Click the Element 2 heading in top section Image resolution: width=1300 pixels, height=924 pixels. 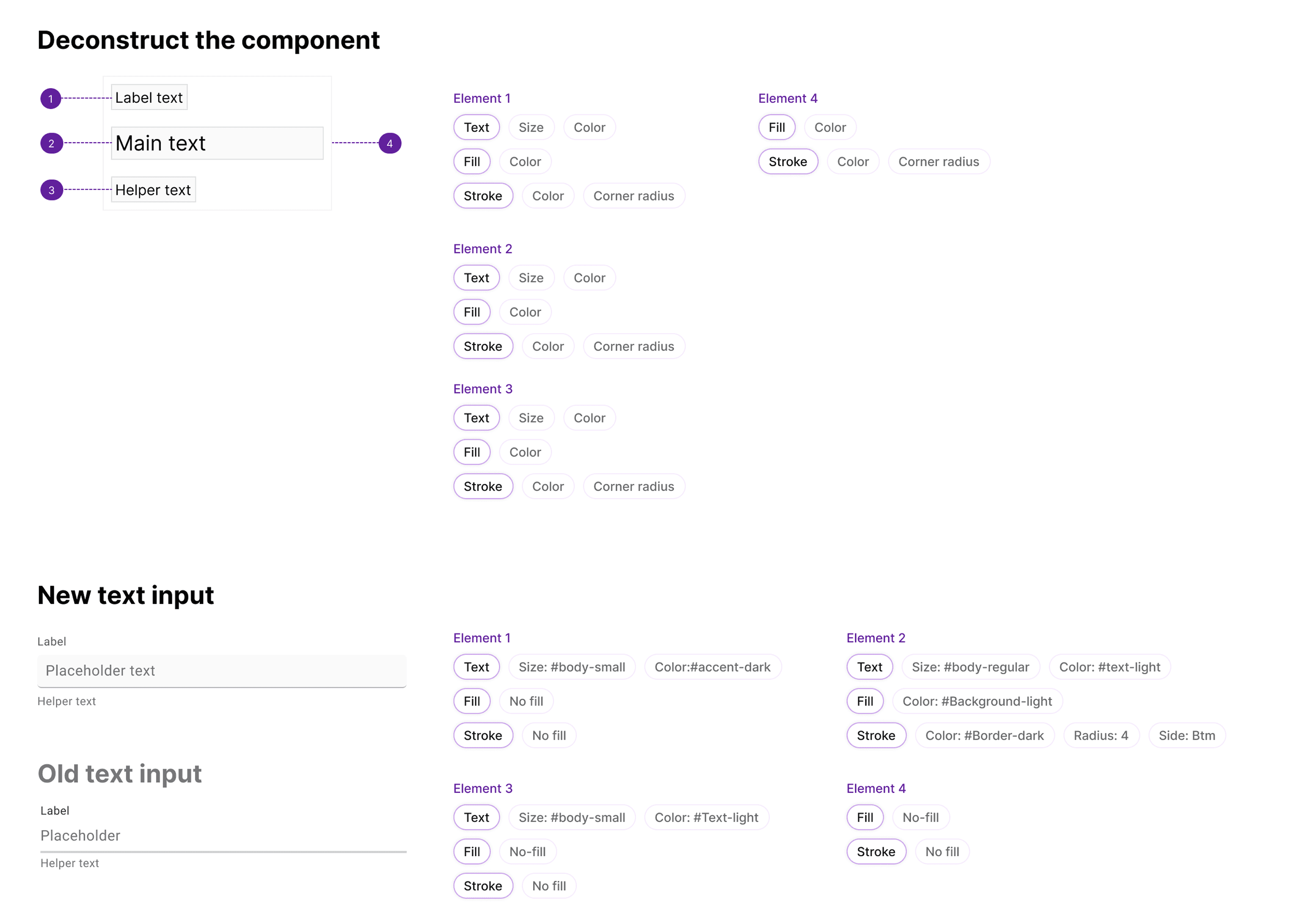[482, 248]
